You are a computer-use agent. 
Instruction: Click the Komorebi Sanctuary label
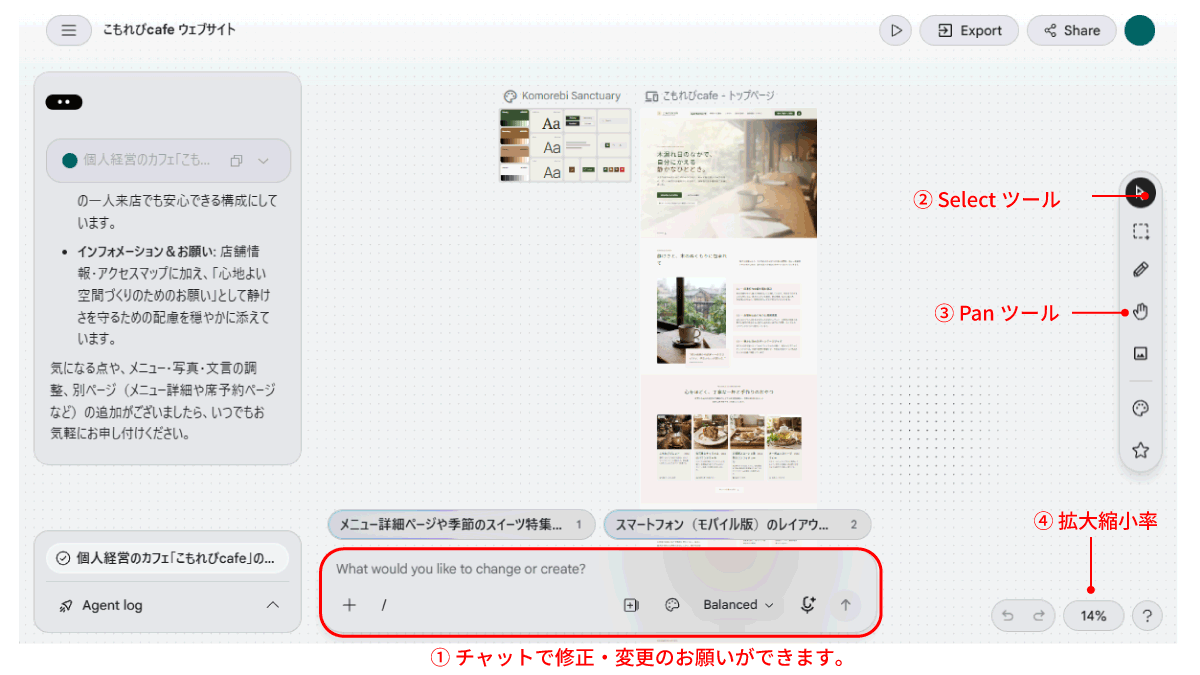(571, 96)
